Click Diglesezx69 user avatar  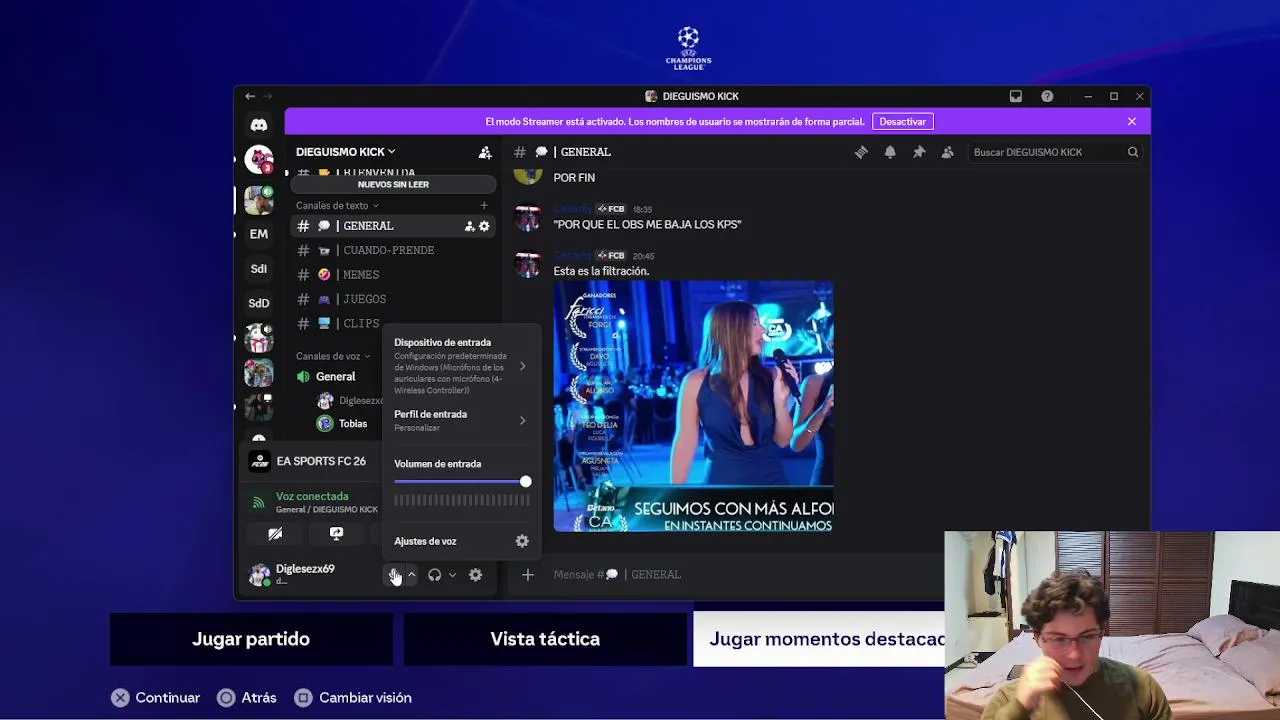[x=259, y=575]
